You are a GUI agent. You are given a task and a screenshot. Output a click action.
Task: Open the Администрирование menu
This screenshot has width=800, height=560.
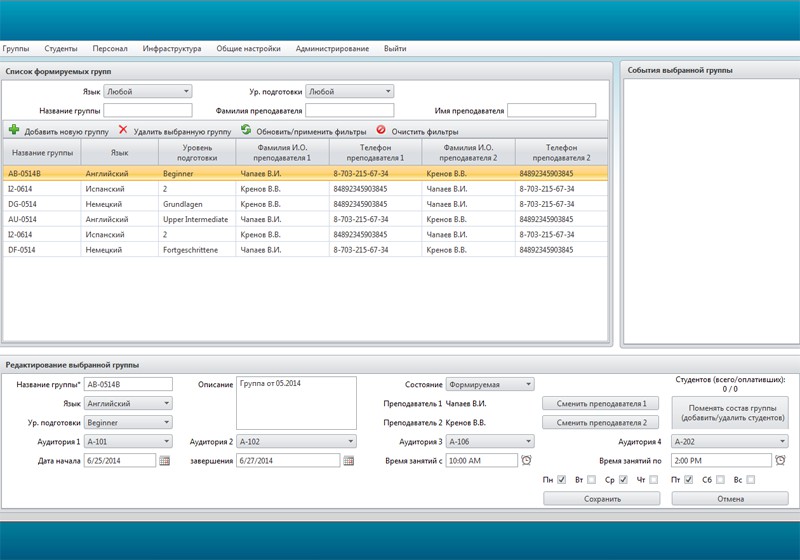click(332, 48)
